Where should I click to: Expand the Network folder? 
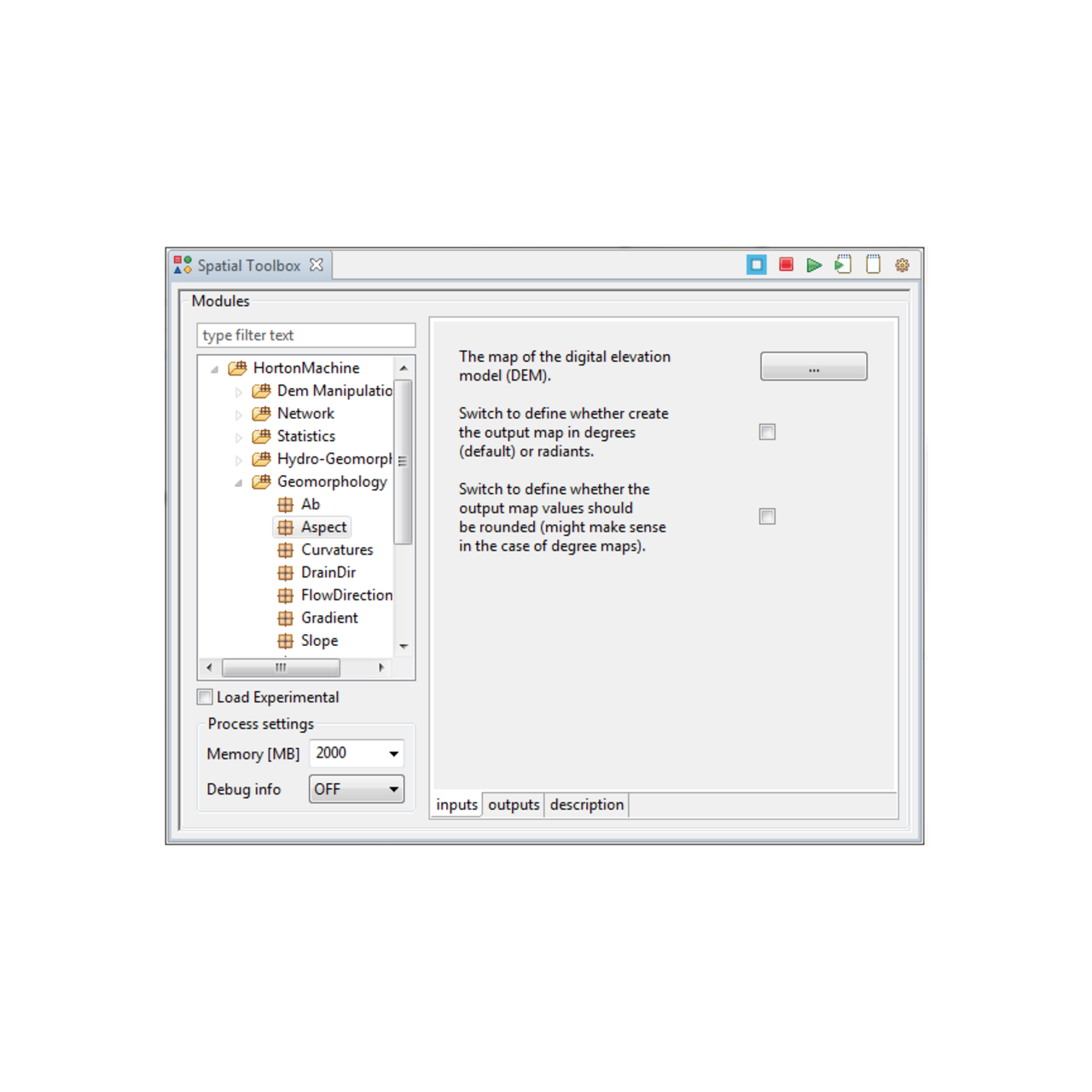click(240, 413)
